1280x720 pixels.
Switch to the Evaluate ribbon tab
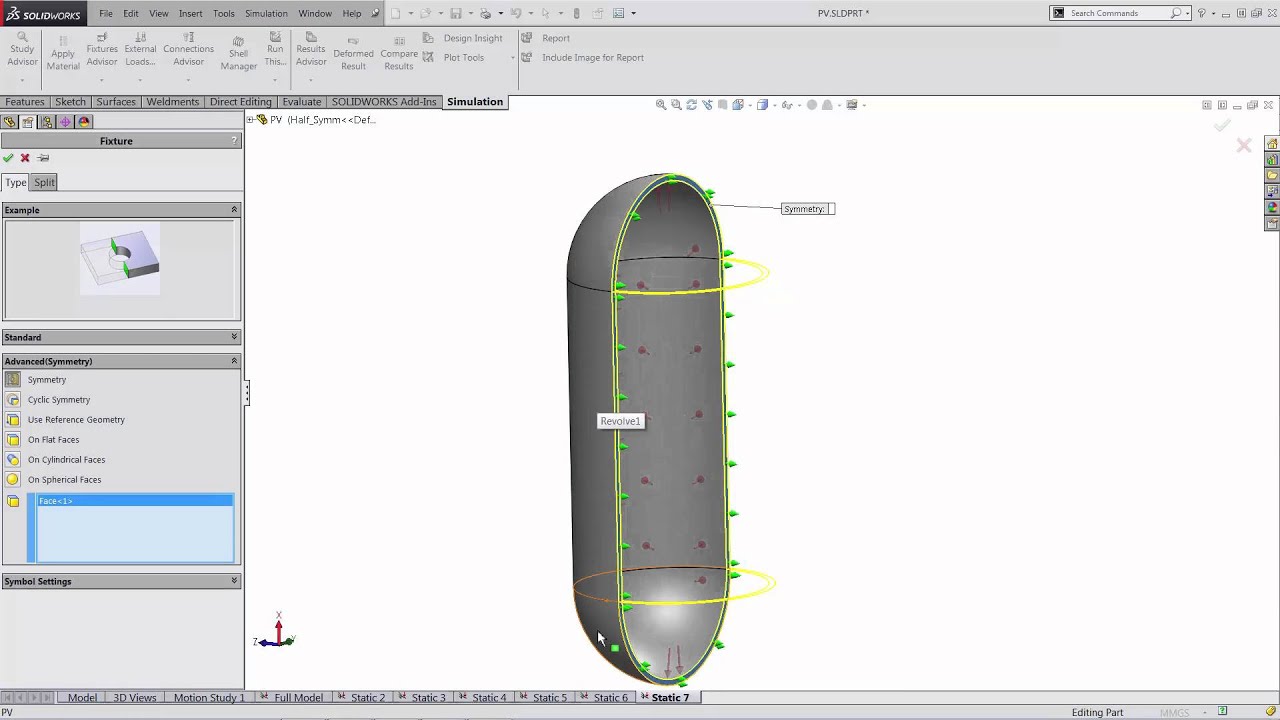(x=301, y=102)
